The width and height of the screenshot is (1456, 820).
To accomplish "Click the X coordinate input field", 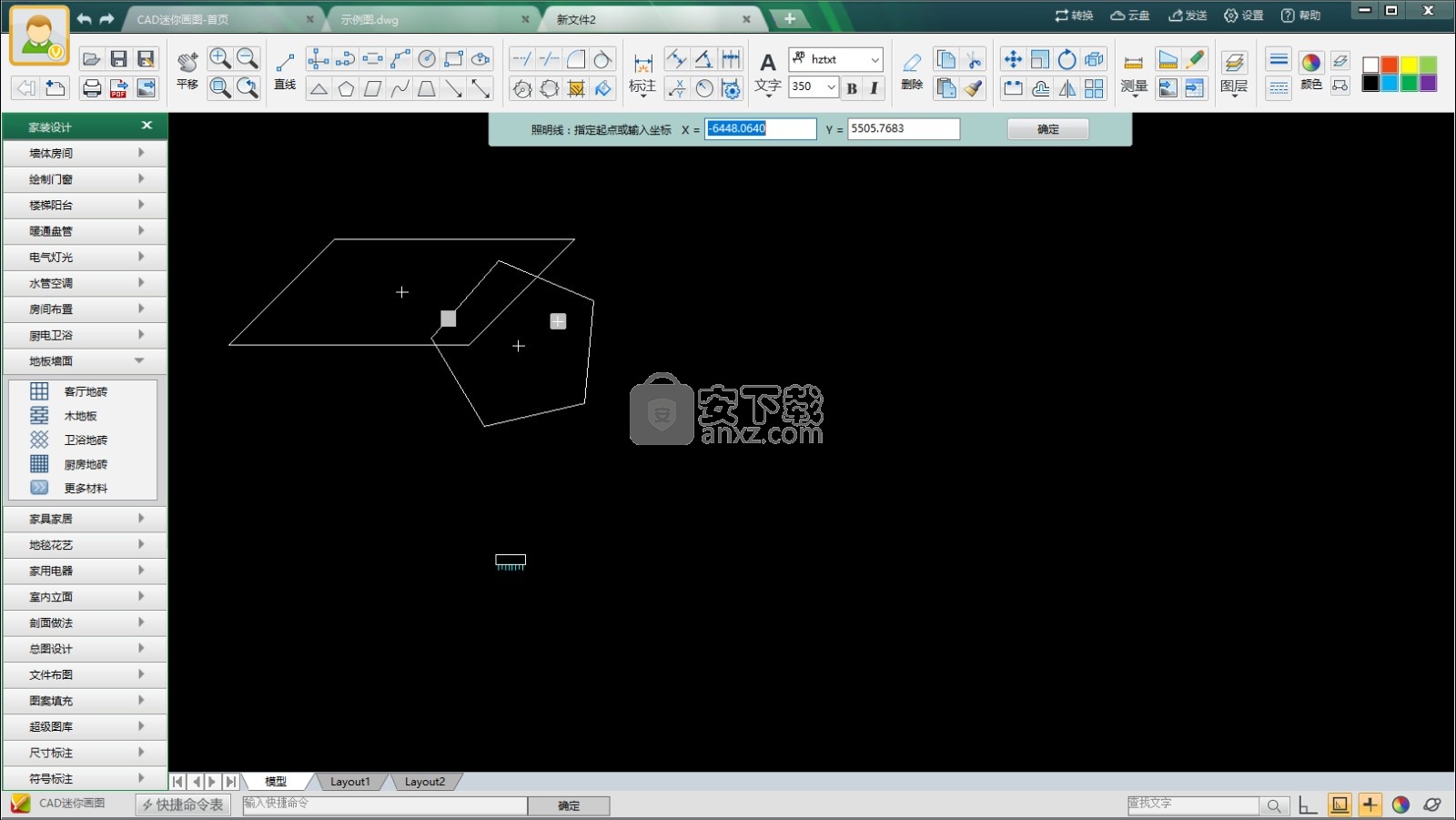I will point(761,128).
